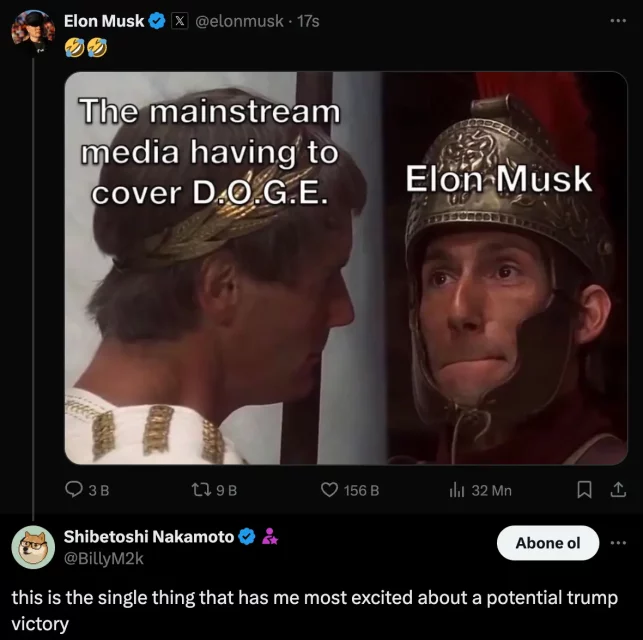The height and width of the screenshot is (640, 643).
Task: Open more options on Shibetoshi's reply
Action: tap(623, 542)
